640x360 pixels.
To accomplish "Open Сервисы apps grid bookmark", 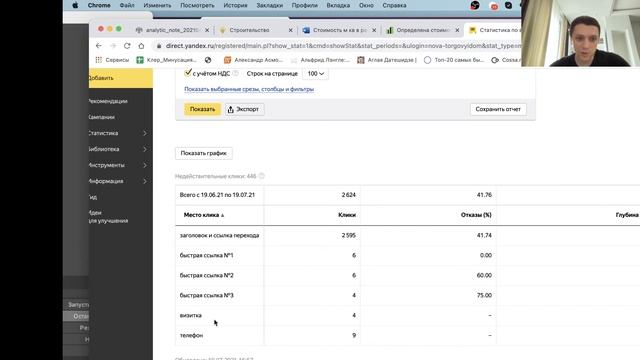I will pos(112,60).
